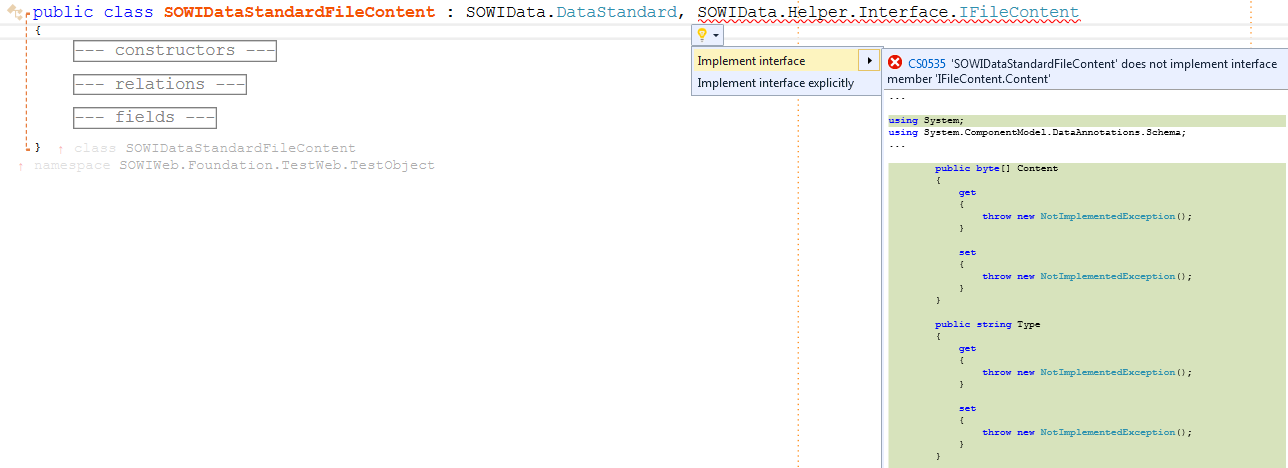Click the class SOWIDataStandardFileContent closing hint

click(x=214, y=148)
